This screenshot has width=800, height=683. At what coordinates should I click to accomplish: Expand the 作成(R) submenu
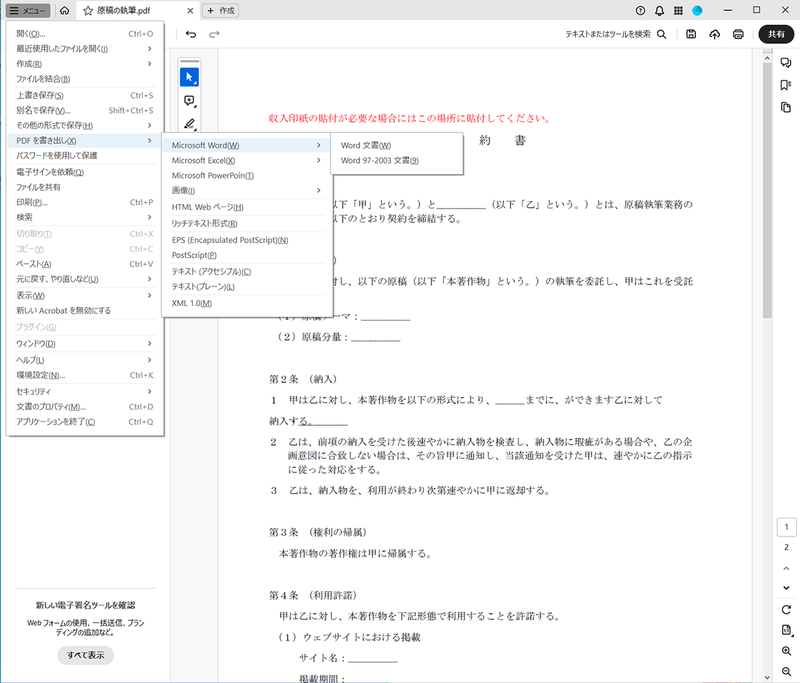[x=85, y=64]
